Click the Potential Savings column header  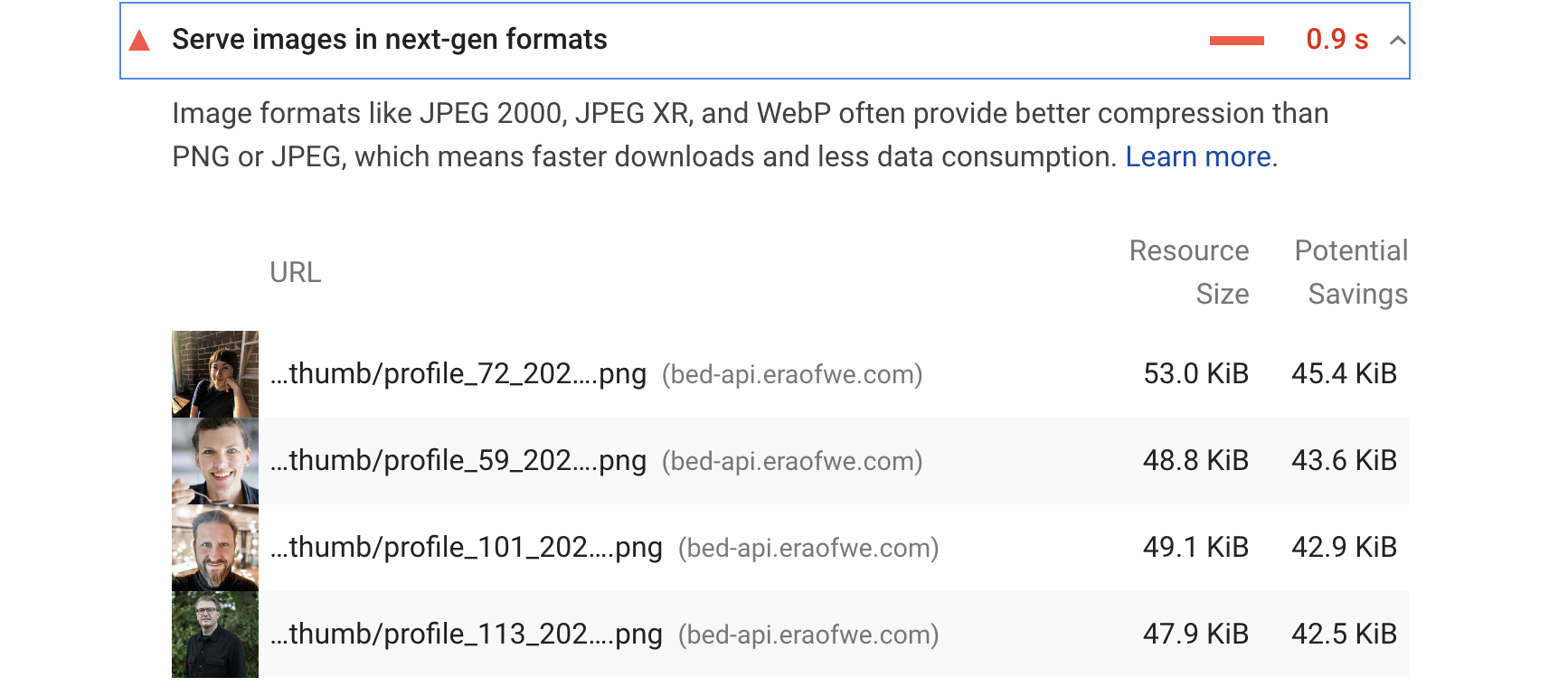pos(1351,272)
